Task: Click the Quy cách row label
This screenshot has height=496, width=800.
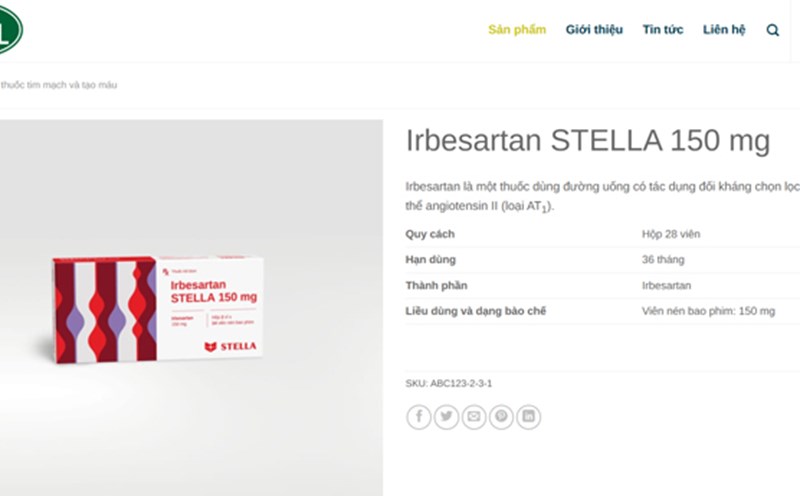Action: [x=430, y=234]
